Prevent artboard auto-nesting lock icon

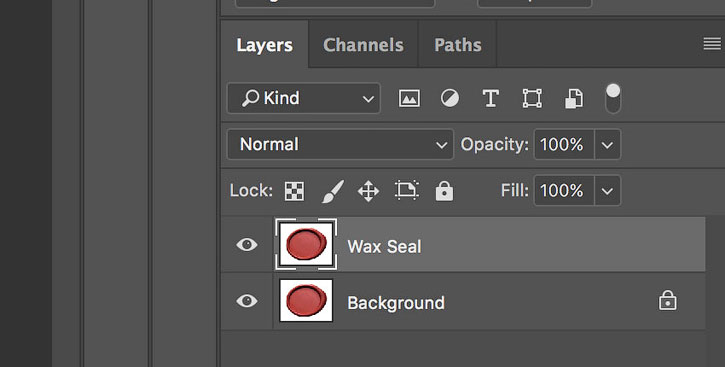pos(407,190)
